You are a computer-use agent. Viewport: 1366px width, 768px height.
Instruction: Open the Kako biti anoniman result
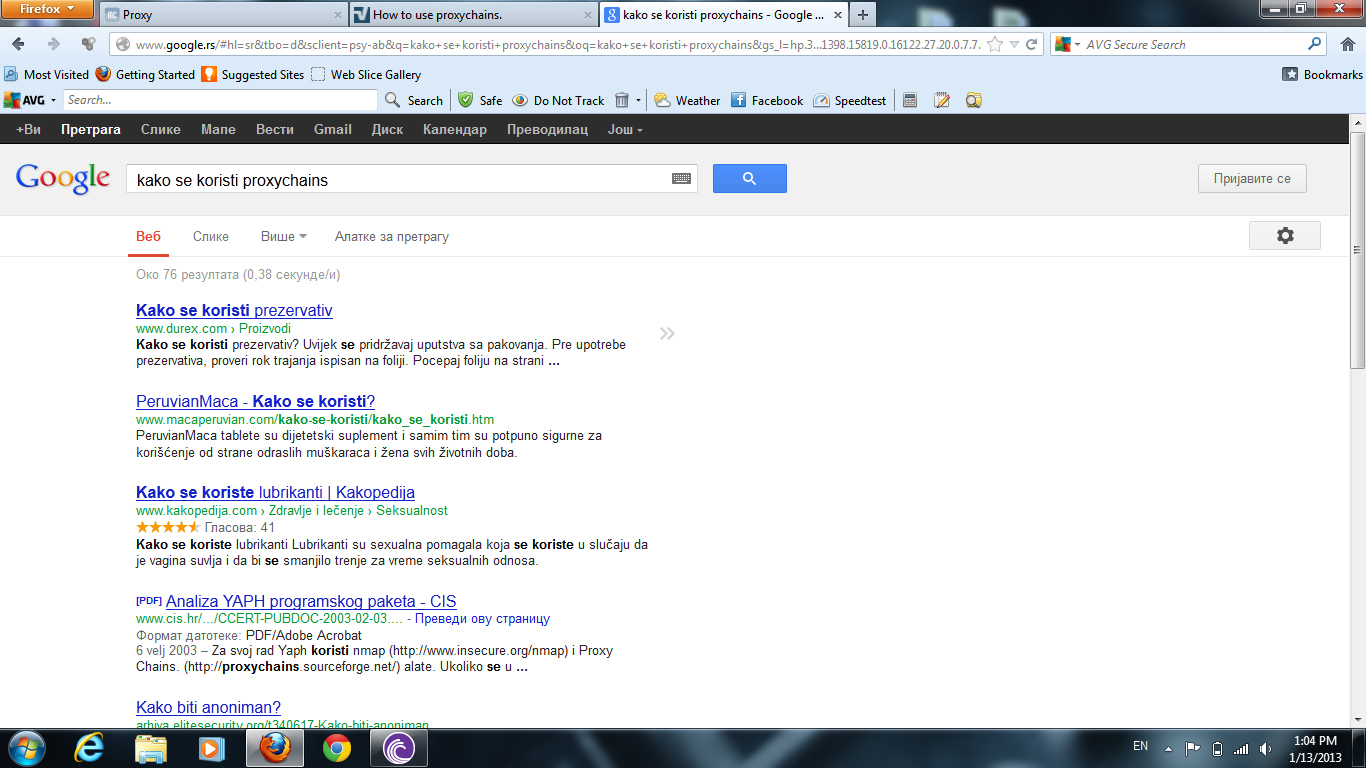tap(208, 708)
